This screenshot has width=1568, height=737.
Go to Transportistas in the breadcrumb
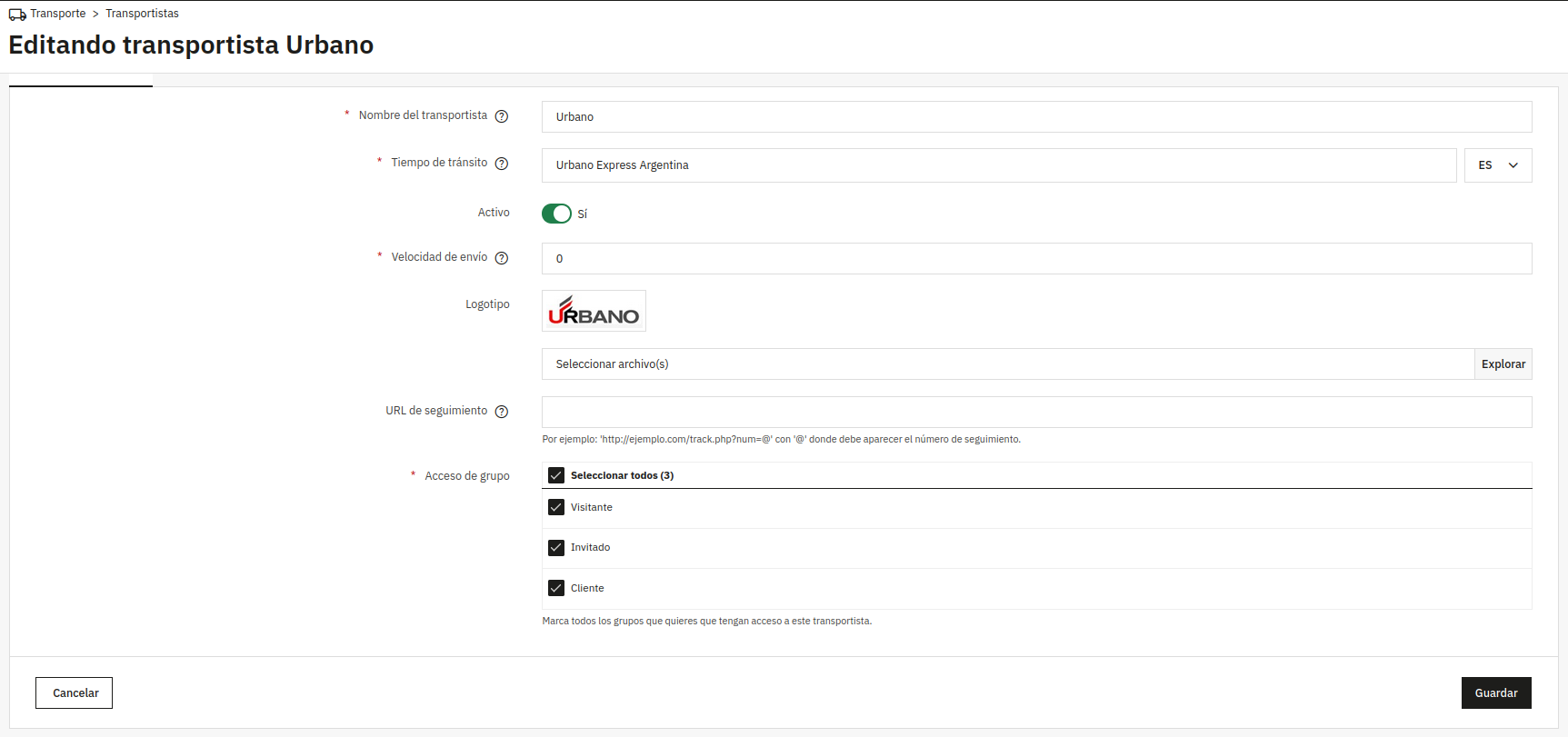tap(142, 14)
